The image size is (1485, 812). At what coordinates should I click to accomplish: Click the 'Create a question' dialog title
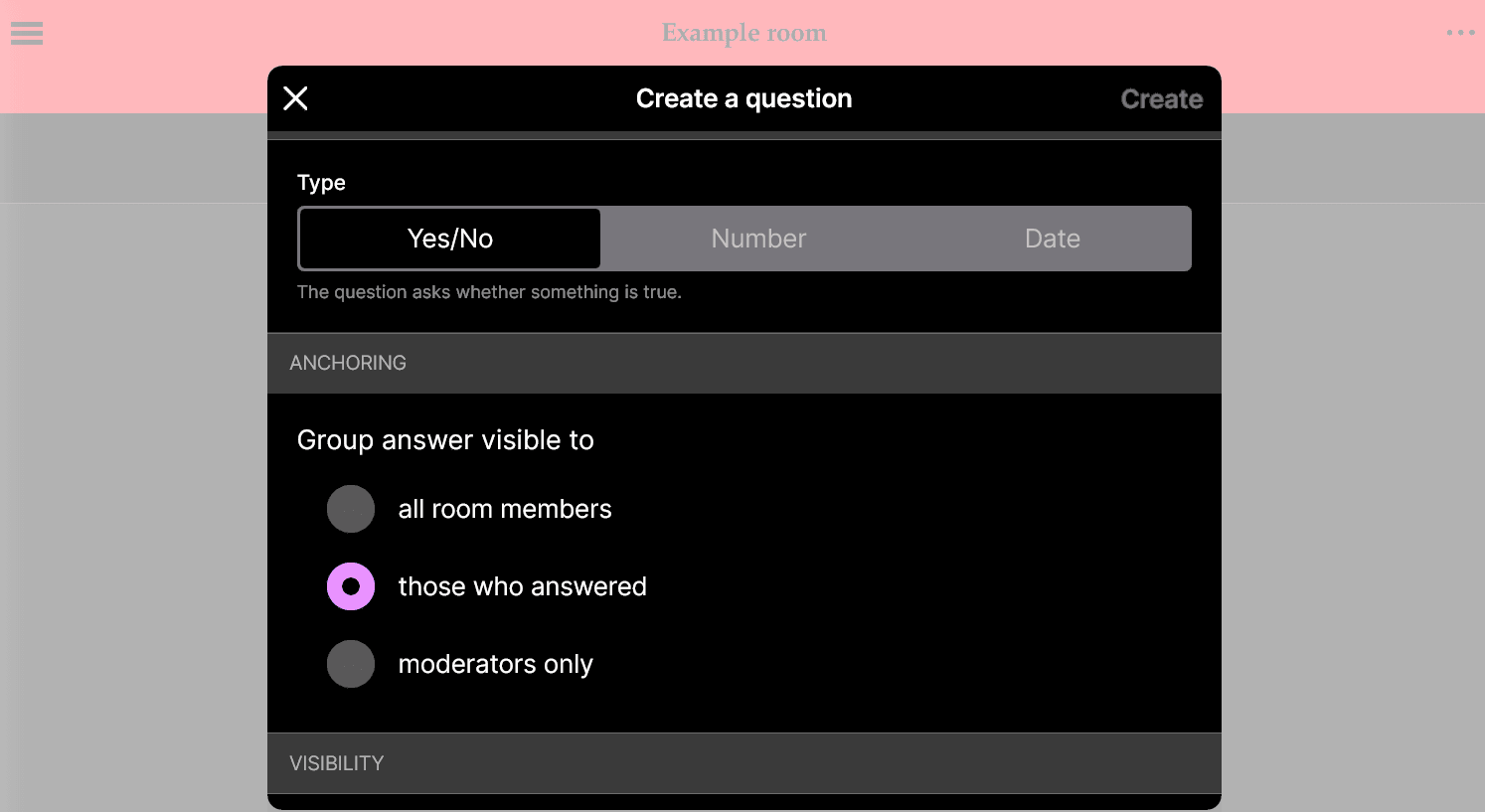pyautogui.click(x=743, y=98)
